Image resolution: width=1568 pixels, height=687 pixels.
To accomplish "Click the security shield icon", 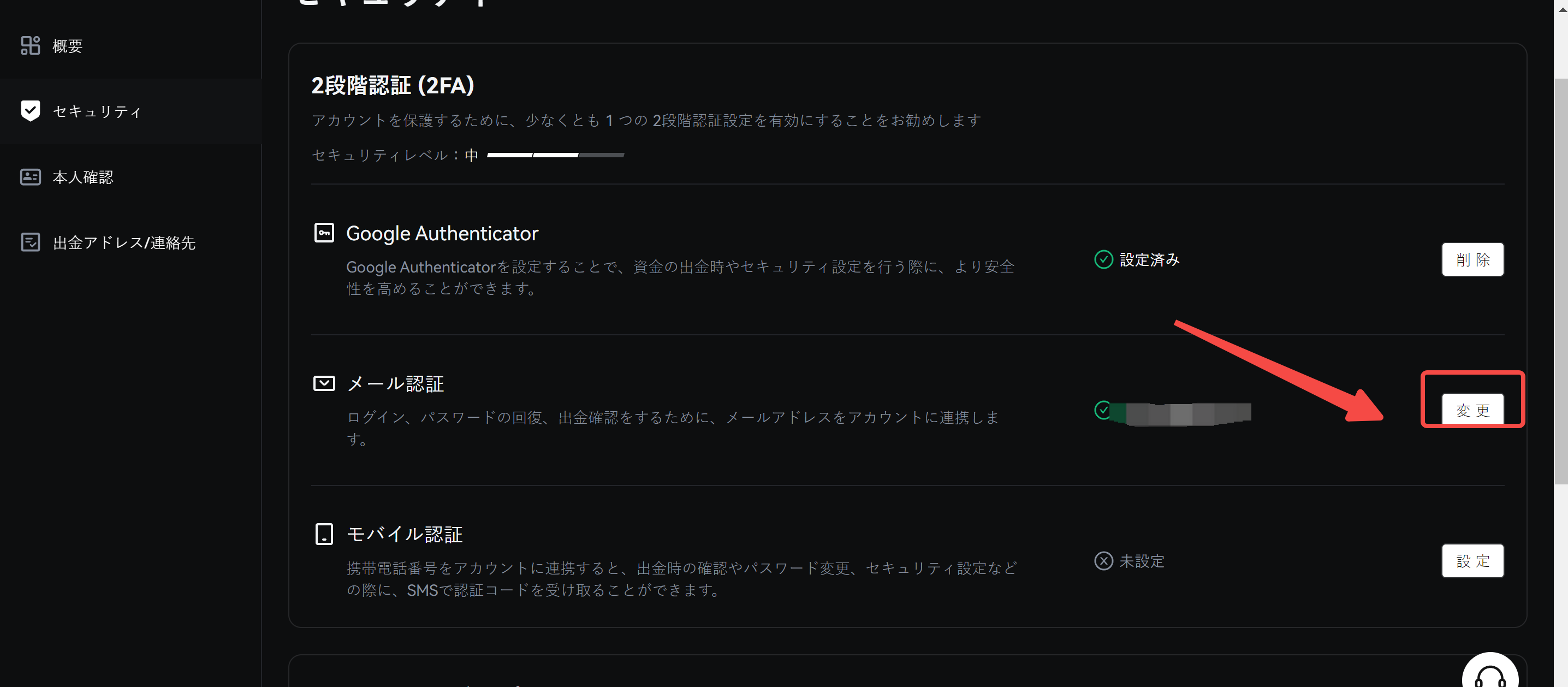I will 30,111.
